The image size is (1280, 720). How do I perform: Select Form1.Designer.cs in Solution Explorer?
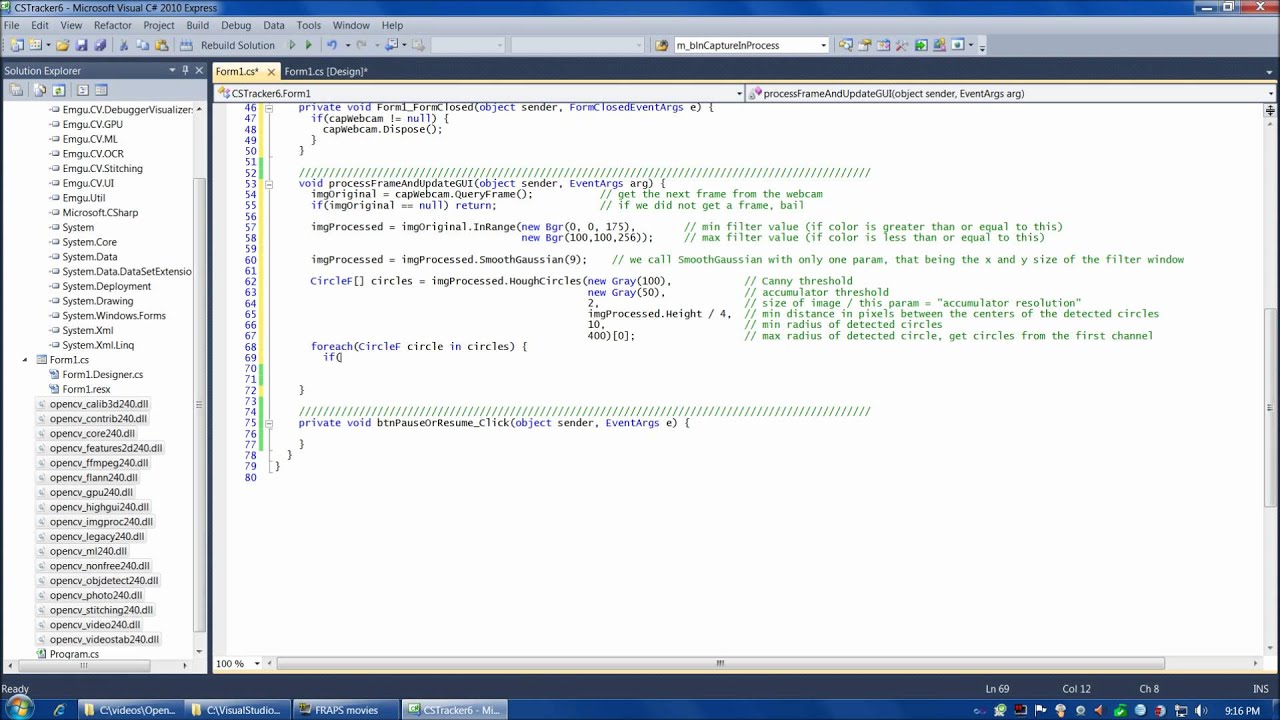coord(102,374)
